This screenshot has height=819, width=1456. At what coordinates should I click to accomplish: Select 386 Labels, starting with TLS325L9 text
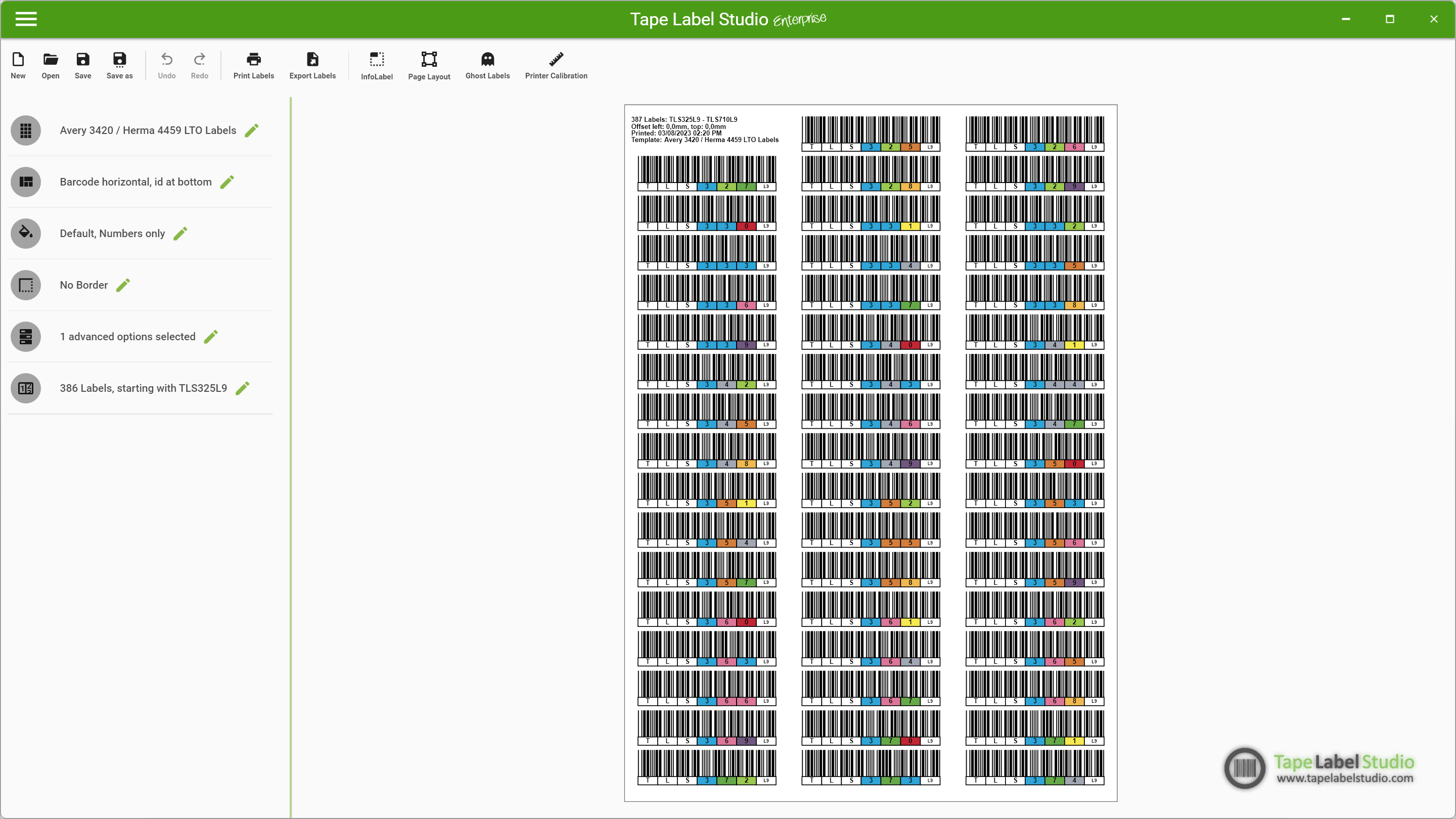pyautogui.click(x=144, y=388)
